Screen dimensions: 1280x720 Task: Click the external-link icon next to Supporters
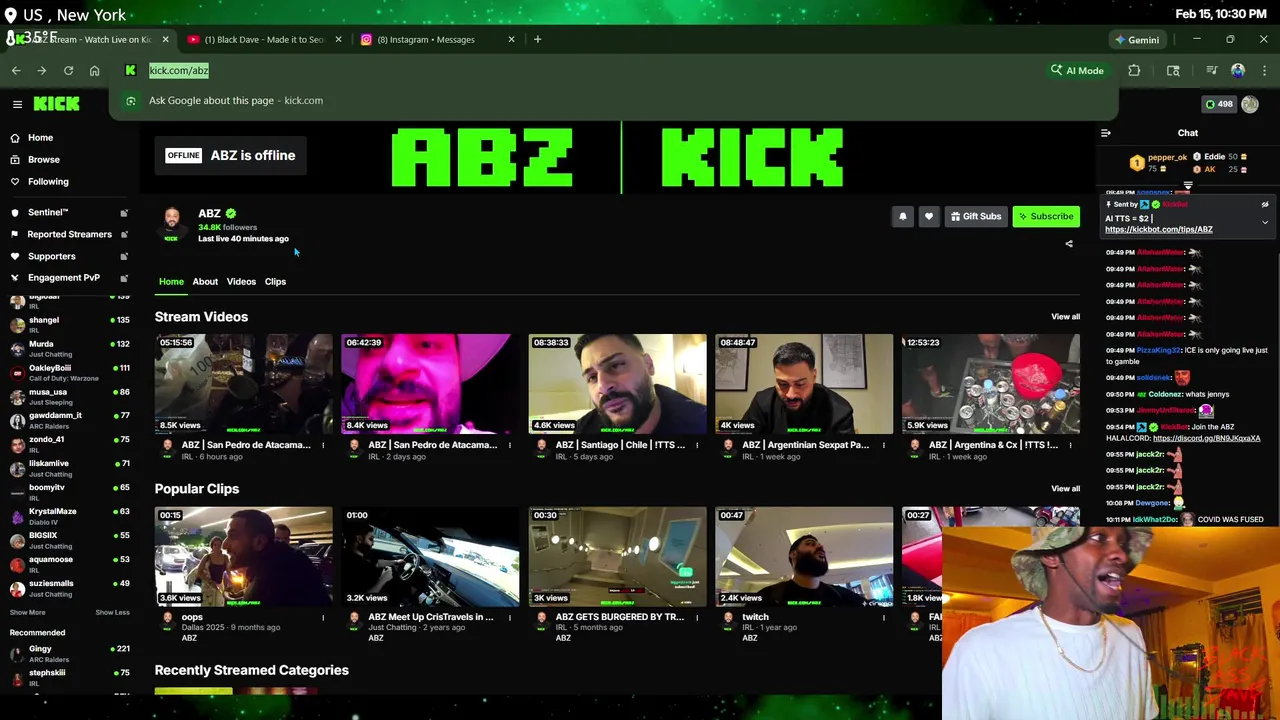(124, 257)
